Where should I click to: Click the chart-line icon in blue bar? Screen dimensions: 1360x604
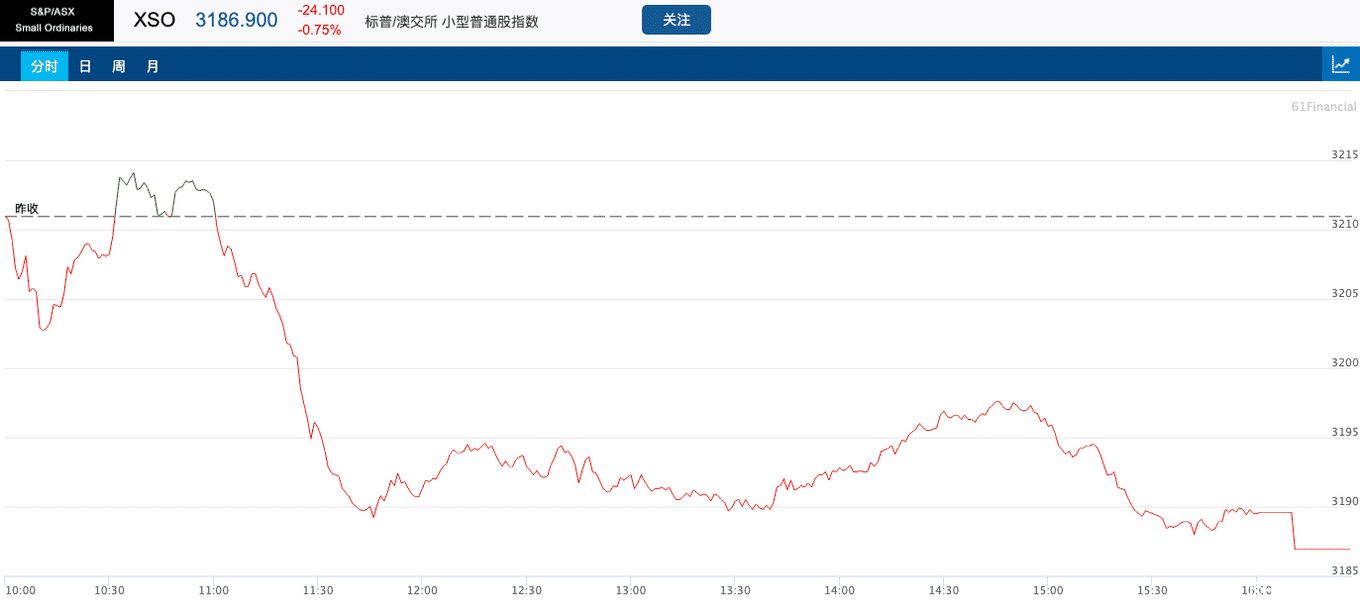click(1341, 65)
